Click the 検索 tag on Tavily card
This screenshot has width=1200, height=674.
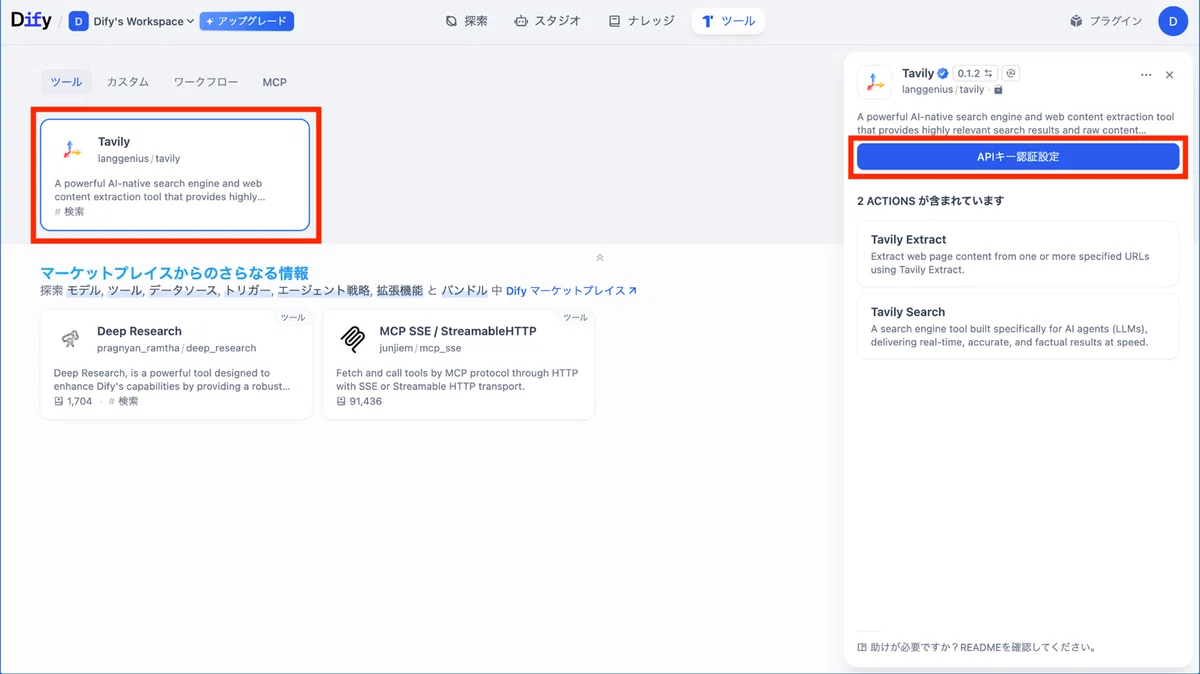click(x=70, y=212)
